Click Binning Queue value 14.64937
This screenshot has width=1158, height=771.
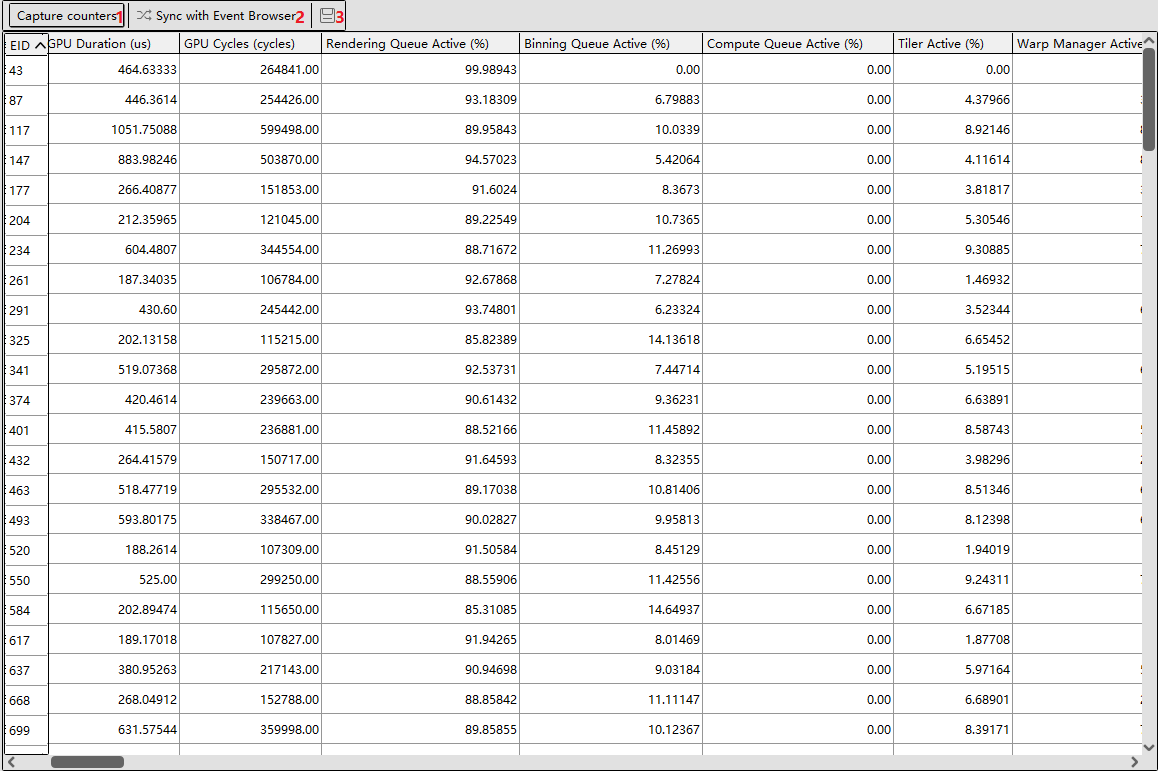pyautogui.click(x=674, y=609)
